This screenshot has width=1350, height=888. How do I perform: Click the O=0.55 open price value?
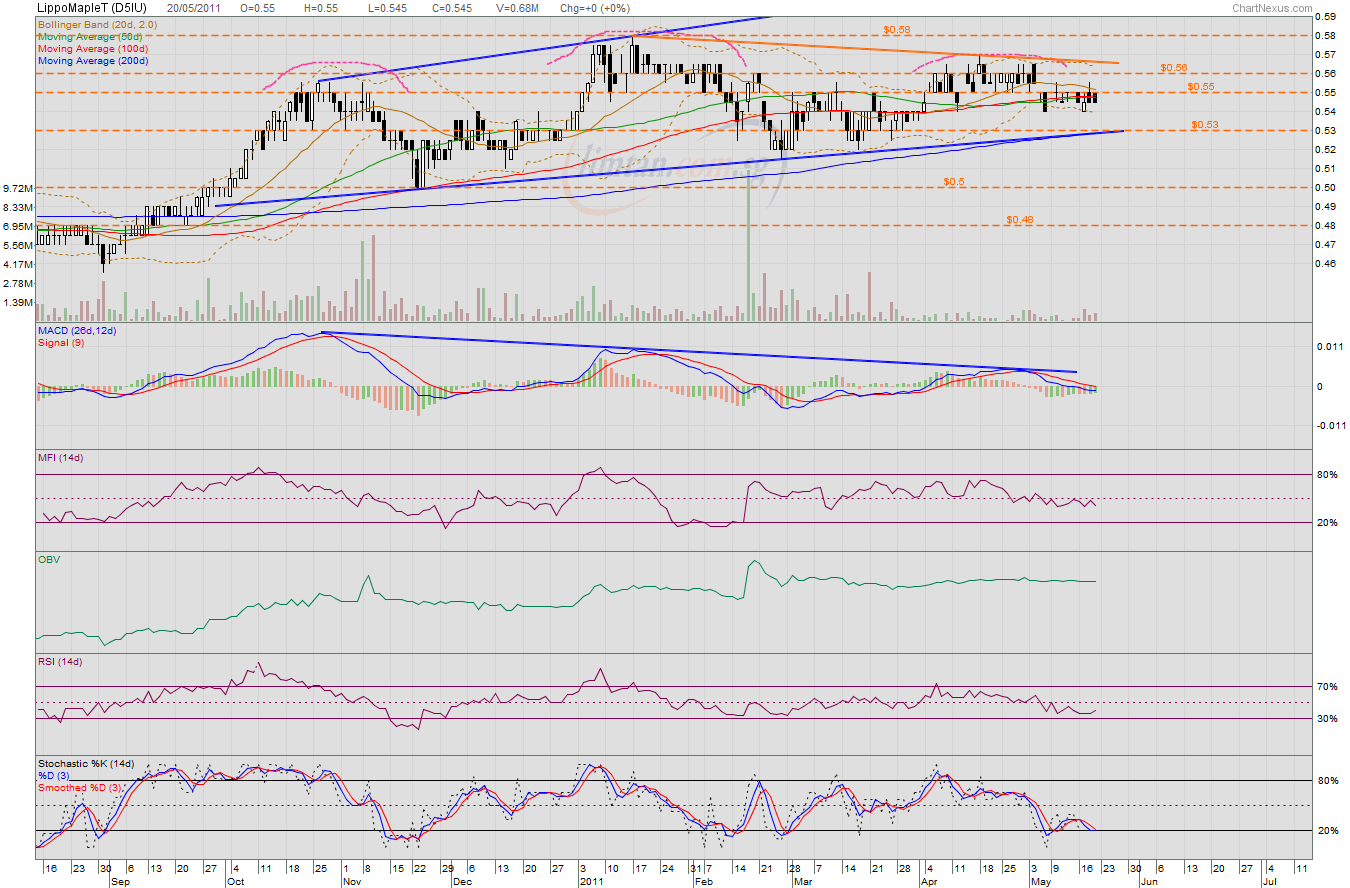point(258,7)
